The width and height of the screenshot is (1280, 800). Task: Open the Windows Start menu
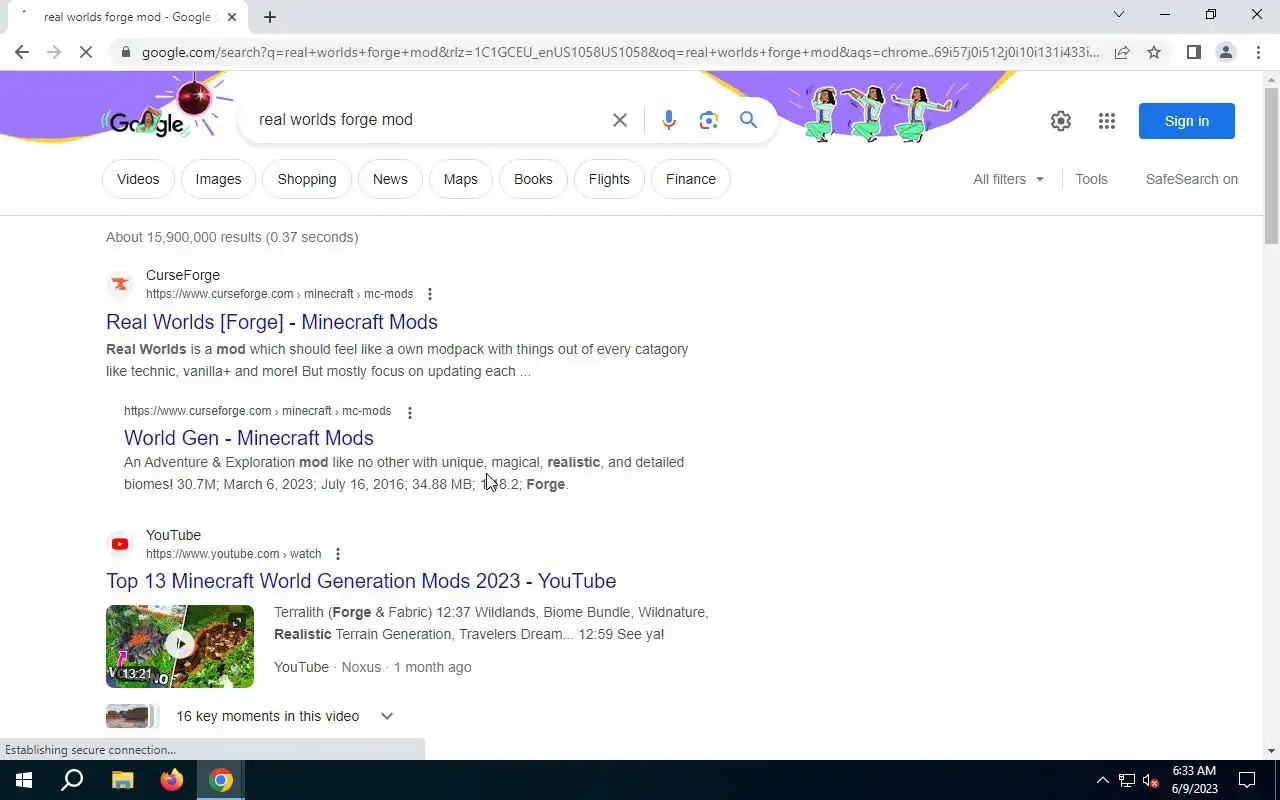(24, 780)
